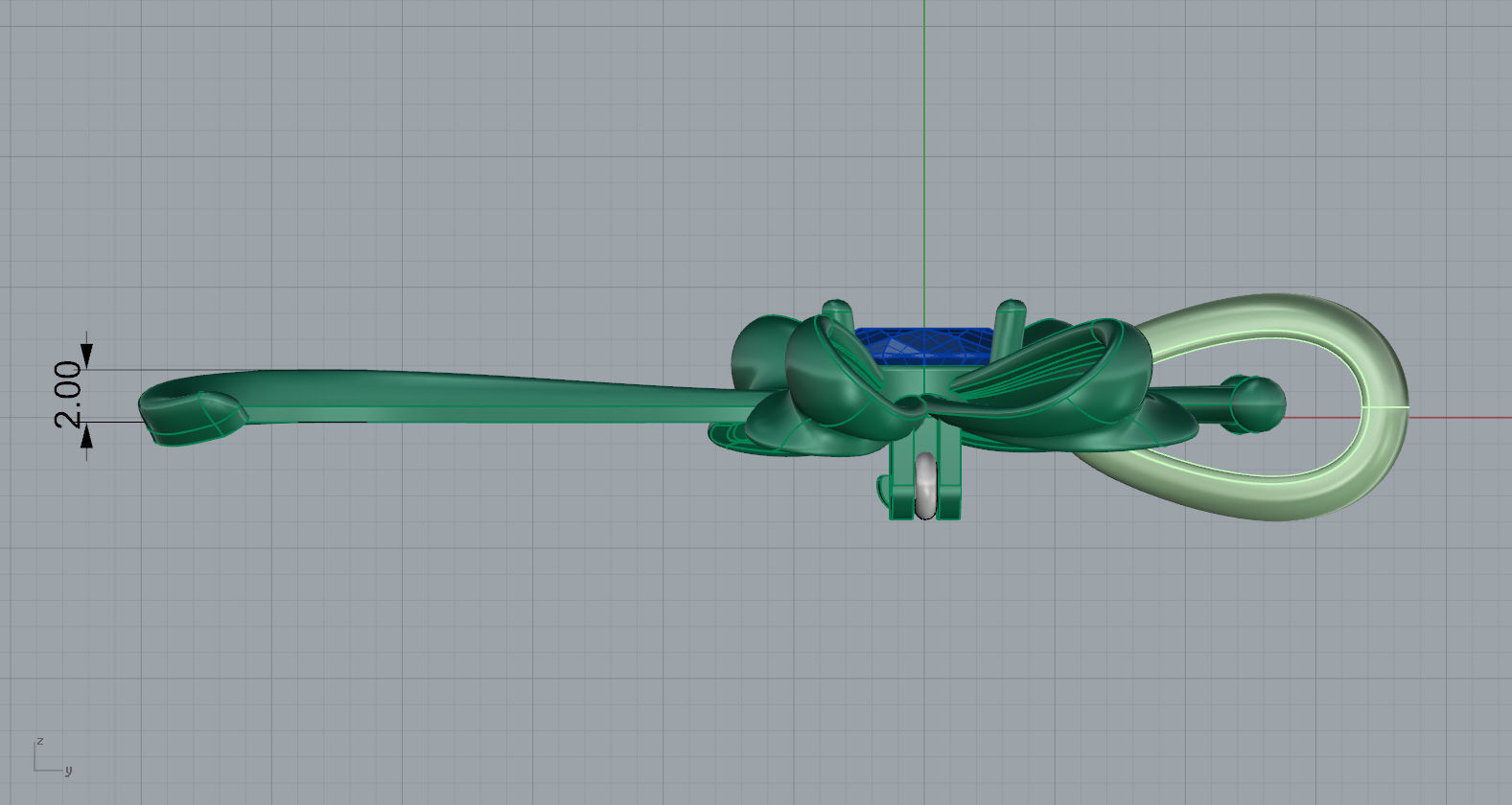This screenshot has height=805, width=1512.
Task: Click the world axes icon
Action: 53,755
